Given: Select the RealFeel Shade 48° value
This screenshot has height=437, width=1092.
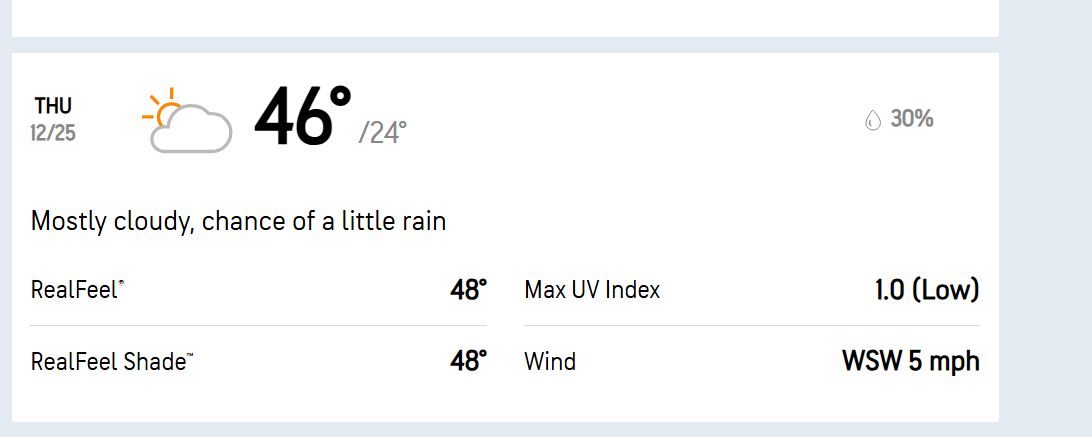Looking at the screenshot, I should (468, 361).
